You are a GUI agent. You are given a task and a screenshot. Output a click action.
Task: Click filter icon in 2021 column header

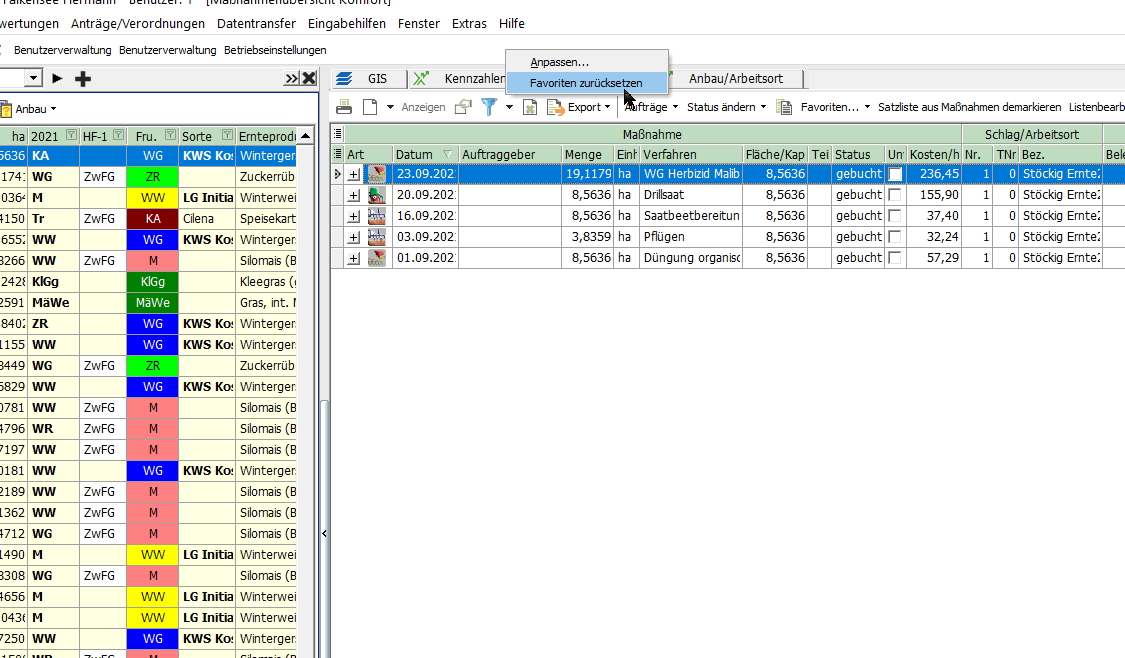click(71, 135)
